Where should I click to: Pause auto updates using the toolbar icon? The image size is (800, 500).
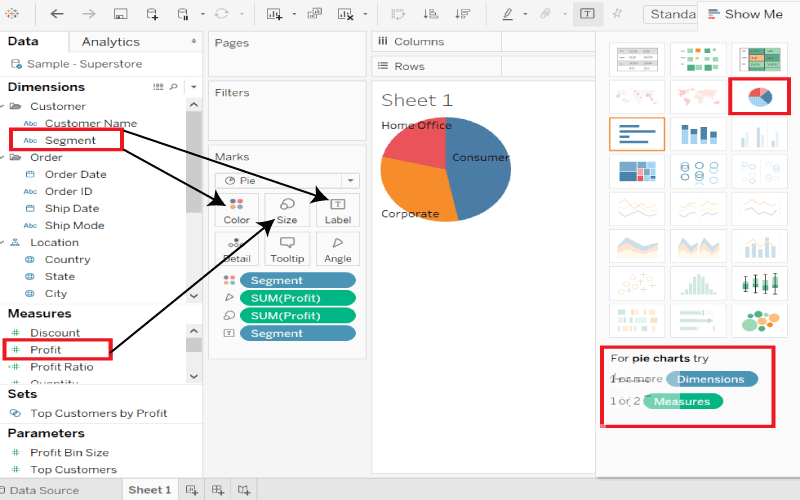[183, 14]
